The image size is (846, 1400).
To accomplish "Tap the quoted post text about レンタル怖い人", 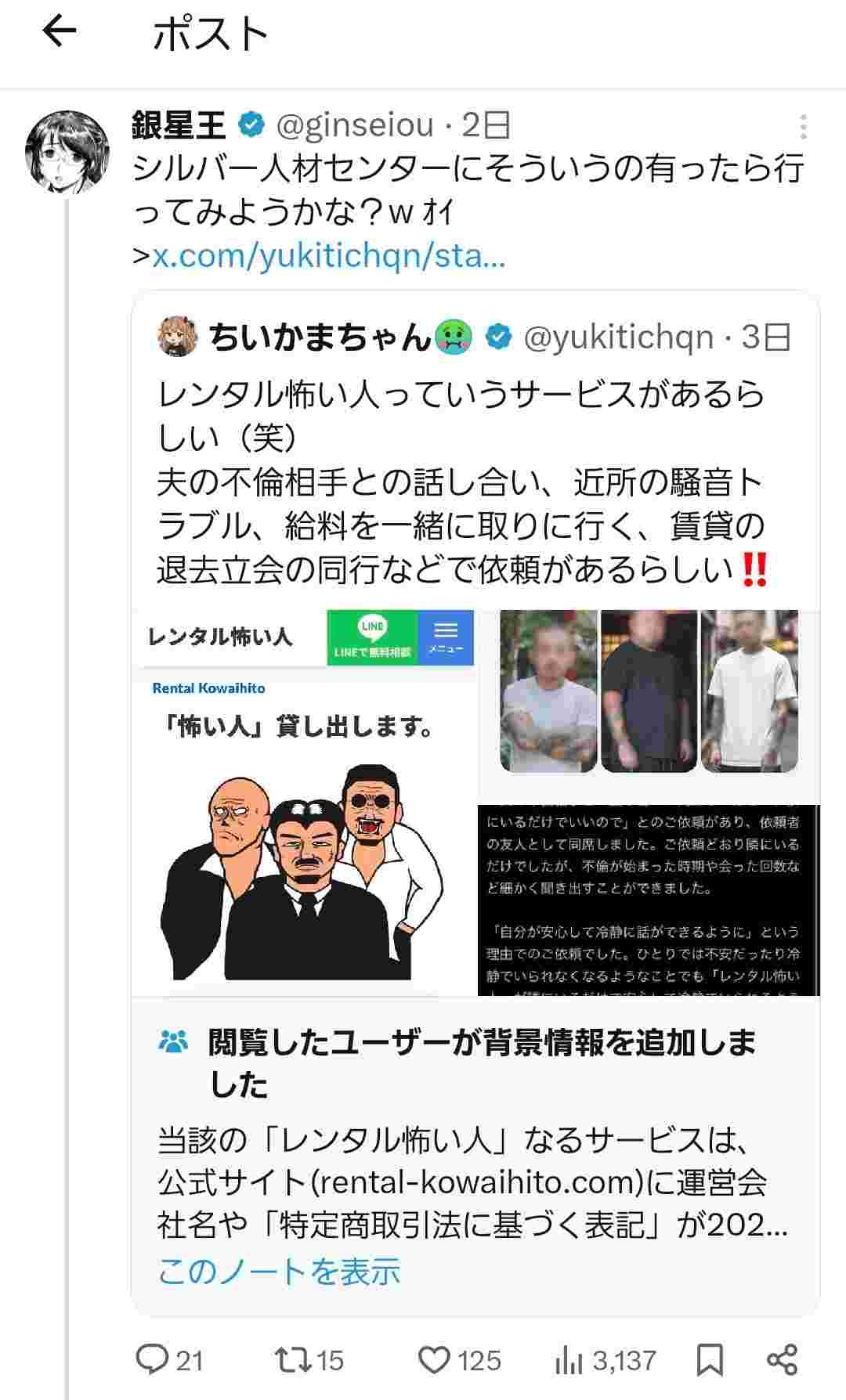I will click(462, 482).
